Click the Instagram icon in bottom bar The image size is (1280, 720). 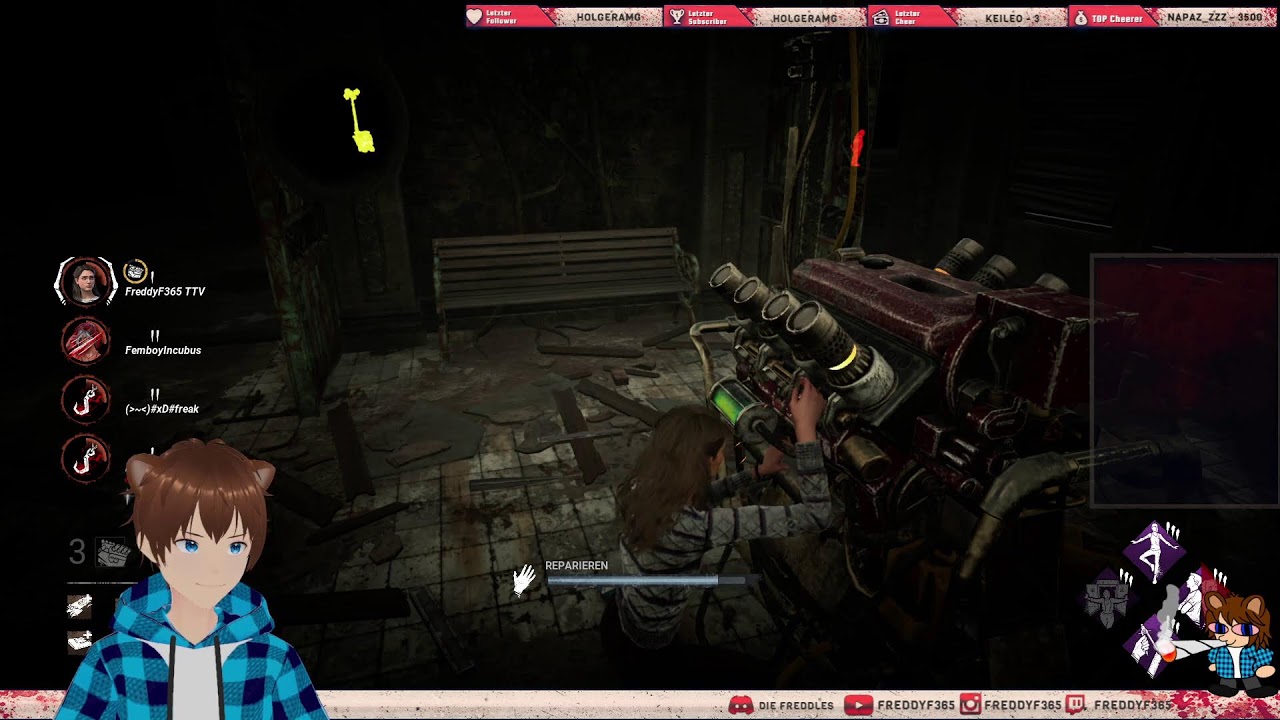(970, 705)
